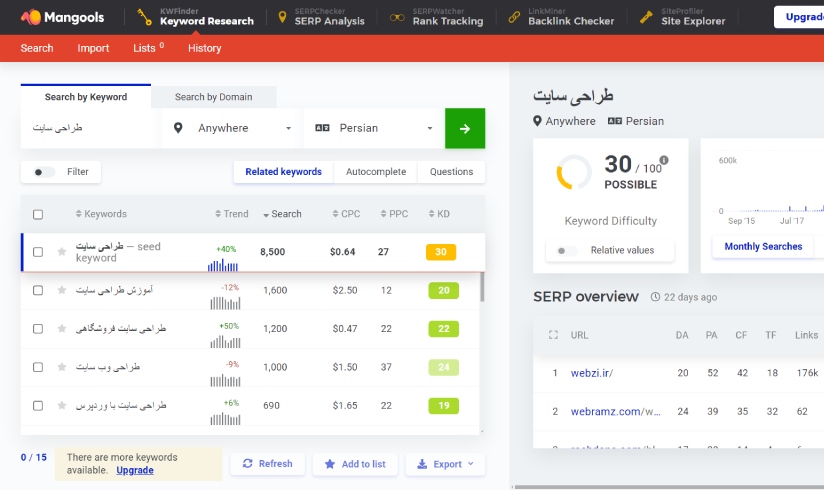Viewport: 824px width, 490px height.
Task: Star the 1,200 search volume keyword
Action: click(62, 329)
